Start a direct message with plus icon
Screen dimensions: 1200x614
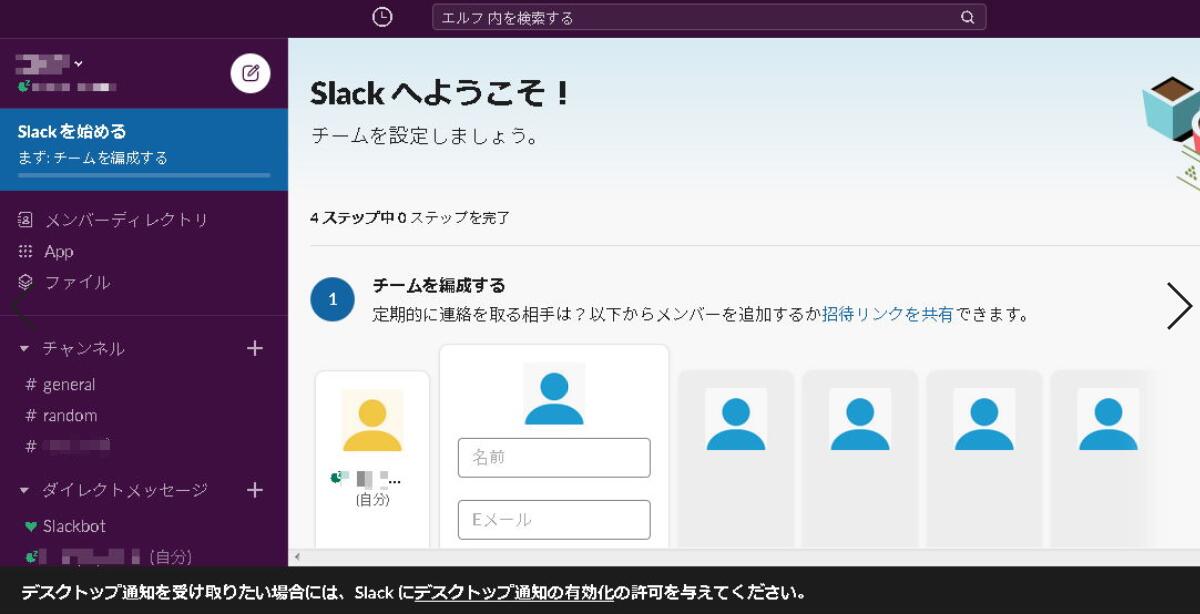(255, 490)
